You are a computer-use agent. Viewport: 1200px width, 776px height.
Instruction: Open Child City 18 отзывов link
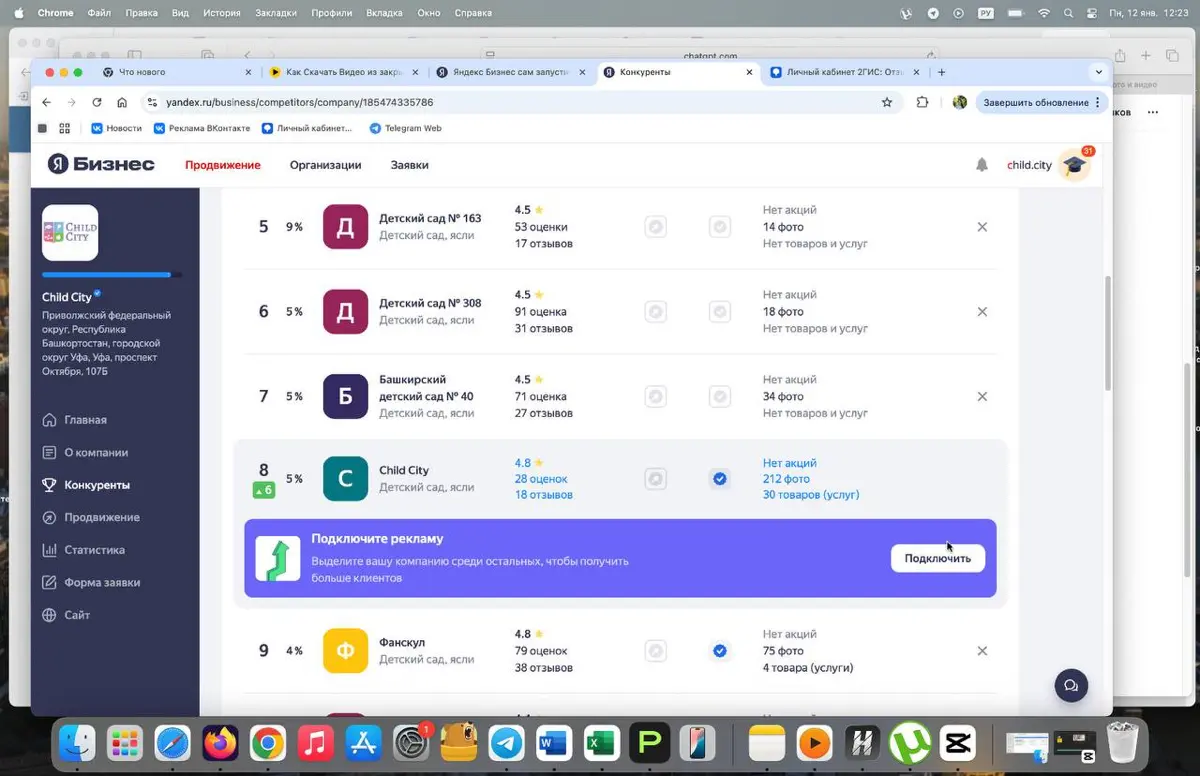544,495
